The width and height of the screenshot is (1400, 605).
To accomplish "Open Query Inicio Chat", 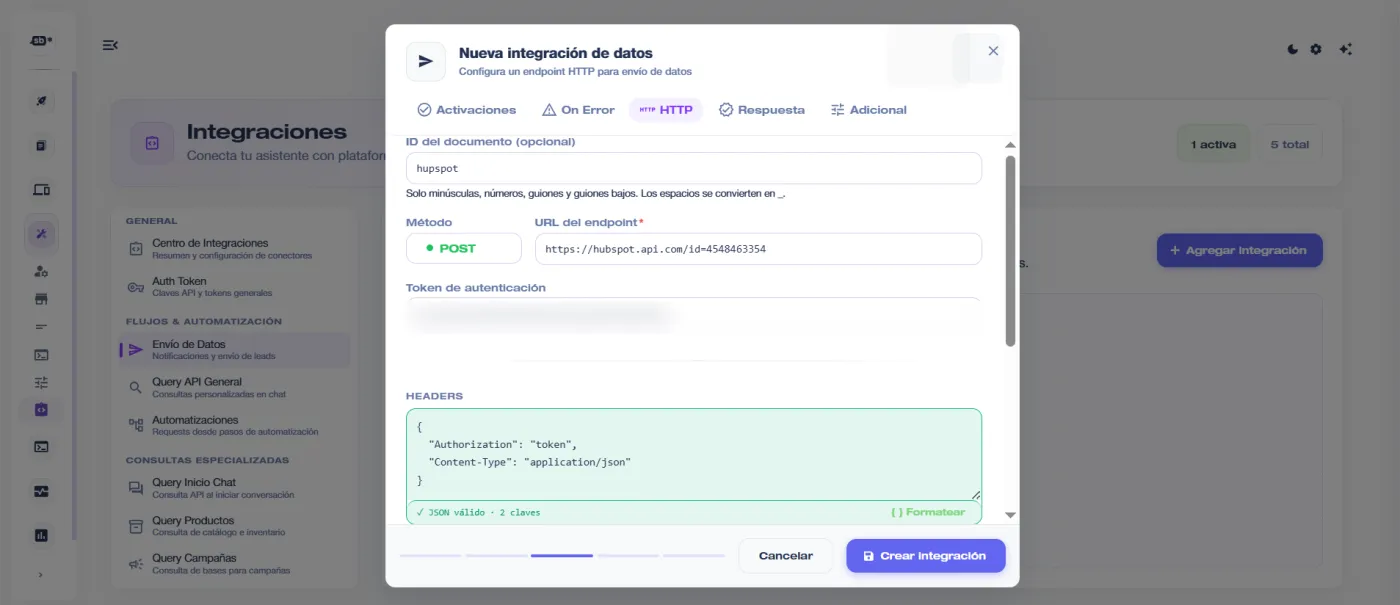I will pyautogui.click(x=235, y=488).
